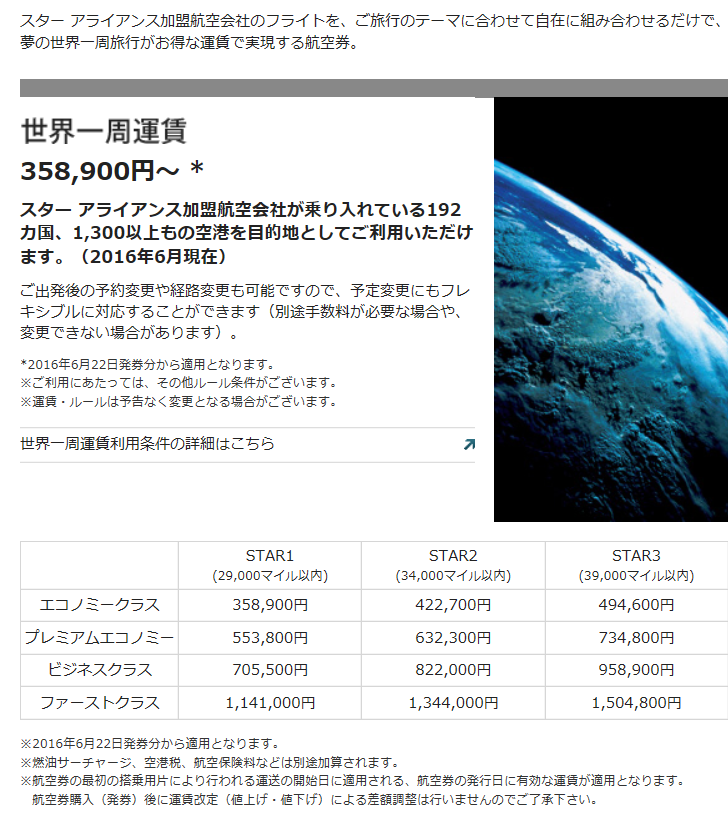Click the ビジネスクラス row label
Viewport: 728px width, 816px height.
point(99,670)
